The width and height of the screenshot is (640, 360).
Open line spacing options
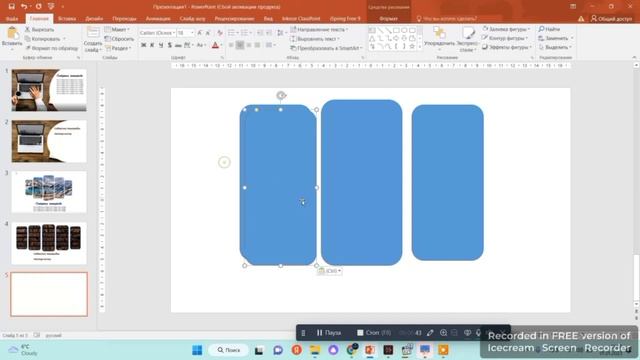(x=281, y=33)
